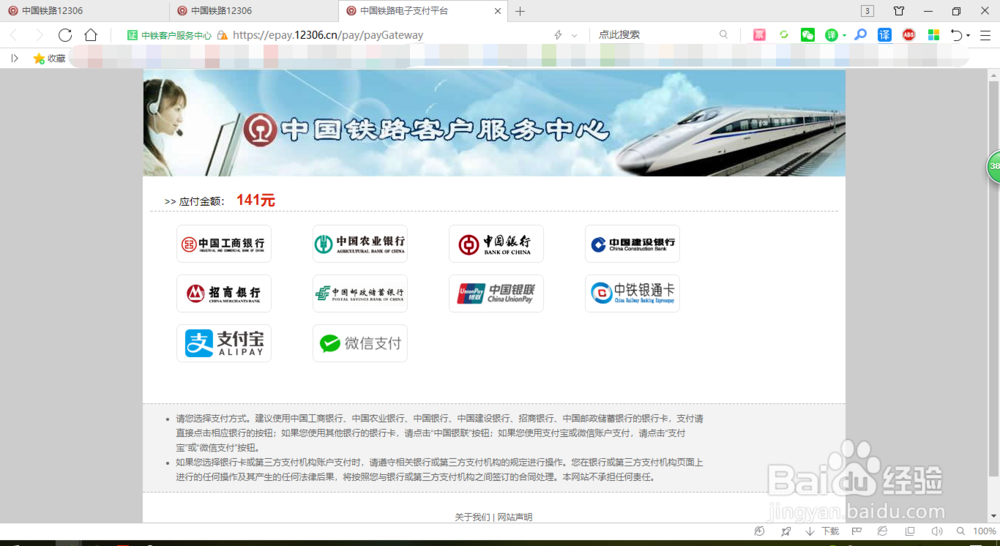This screenshot has width=1000, height=546.
Task: Expand the dropdown arrow next to lightning icon
Action: (574, 36)
